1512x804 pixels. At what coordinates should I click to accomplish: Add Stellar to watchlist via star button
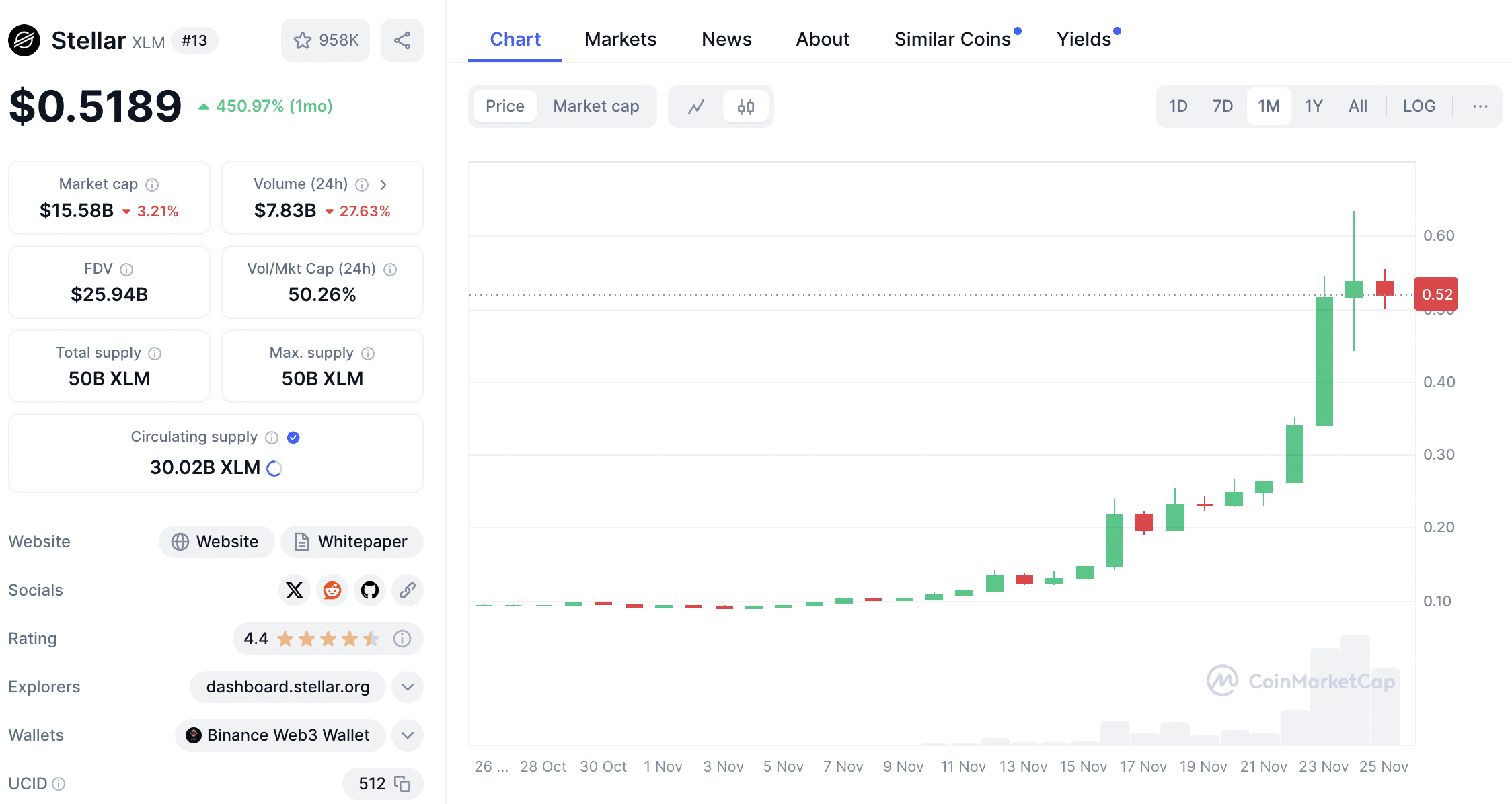(x=326, y=40)
